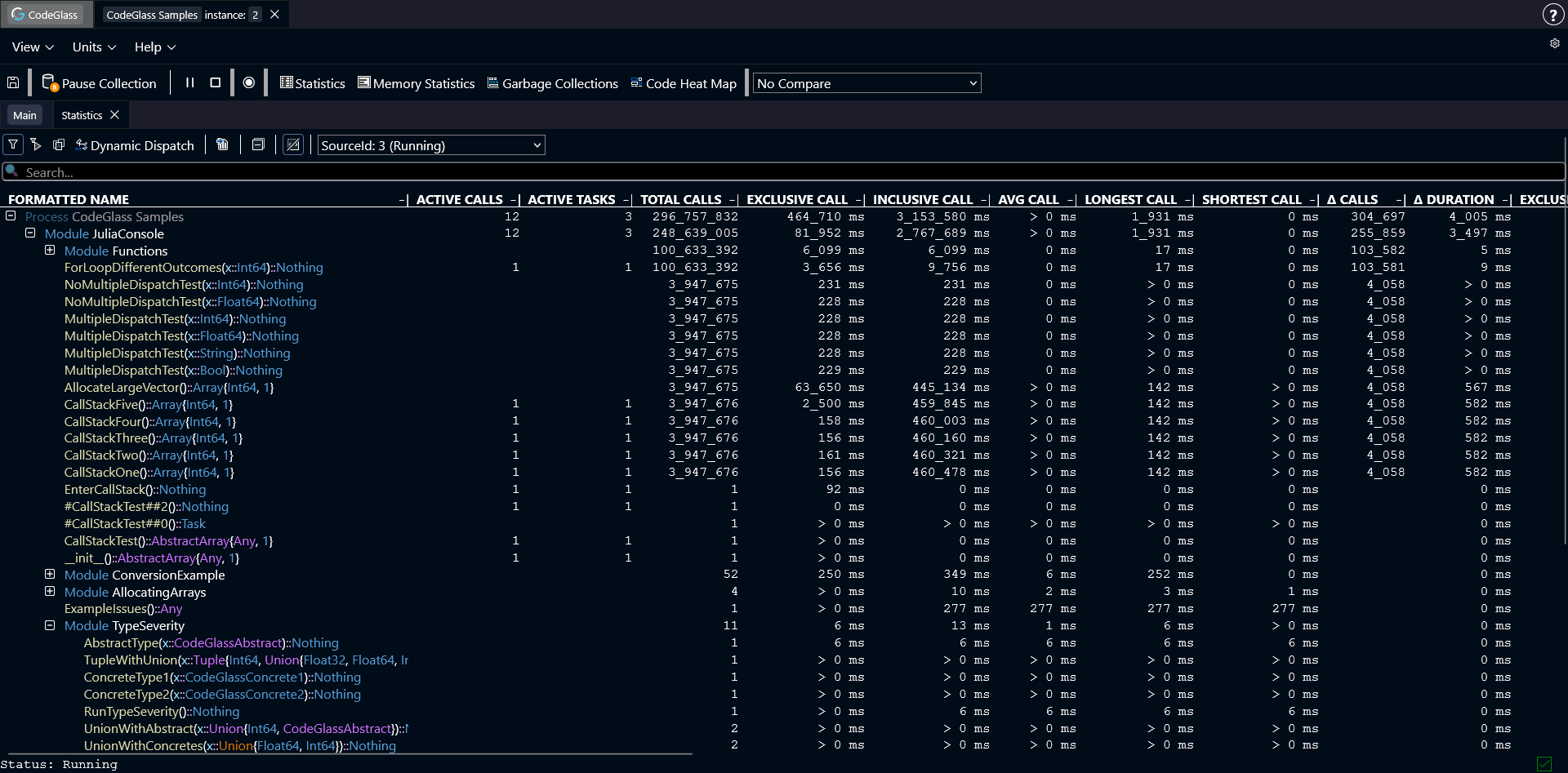Screen dimensions: 1568x773
Task: Click the Pause Collection button
Action: pyautogui.click(x=99, y=83)
